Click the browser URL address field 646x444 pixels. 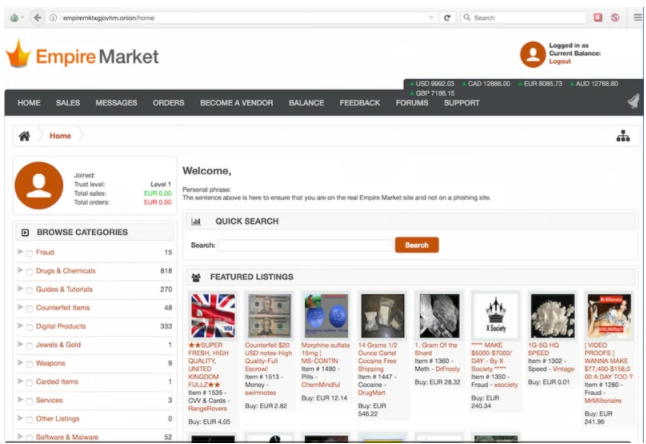243,18
